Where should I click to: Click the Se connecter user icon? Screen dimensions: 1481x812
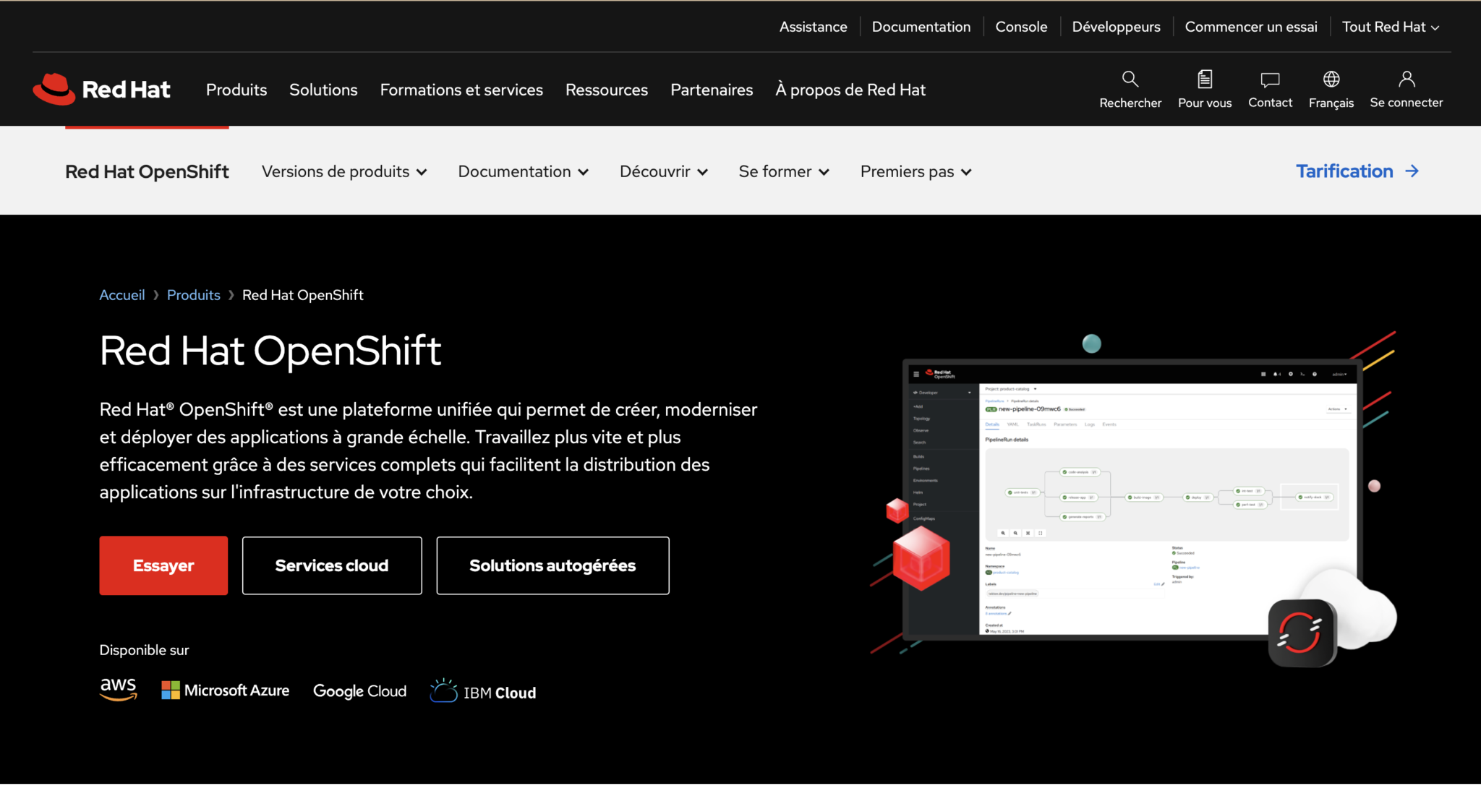(x=1407, y=79)
